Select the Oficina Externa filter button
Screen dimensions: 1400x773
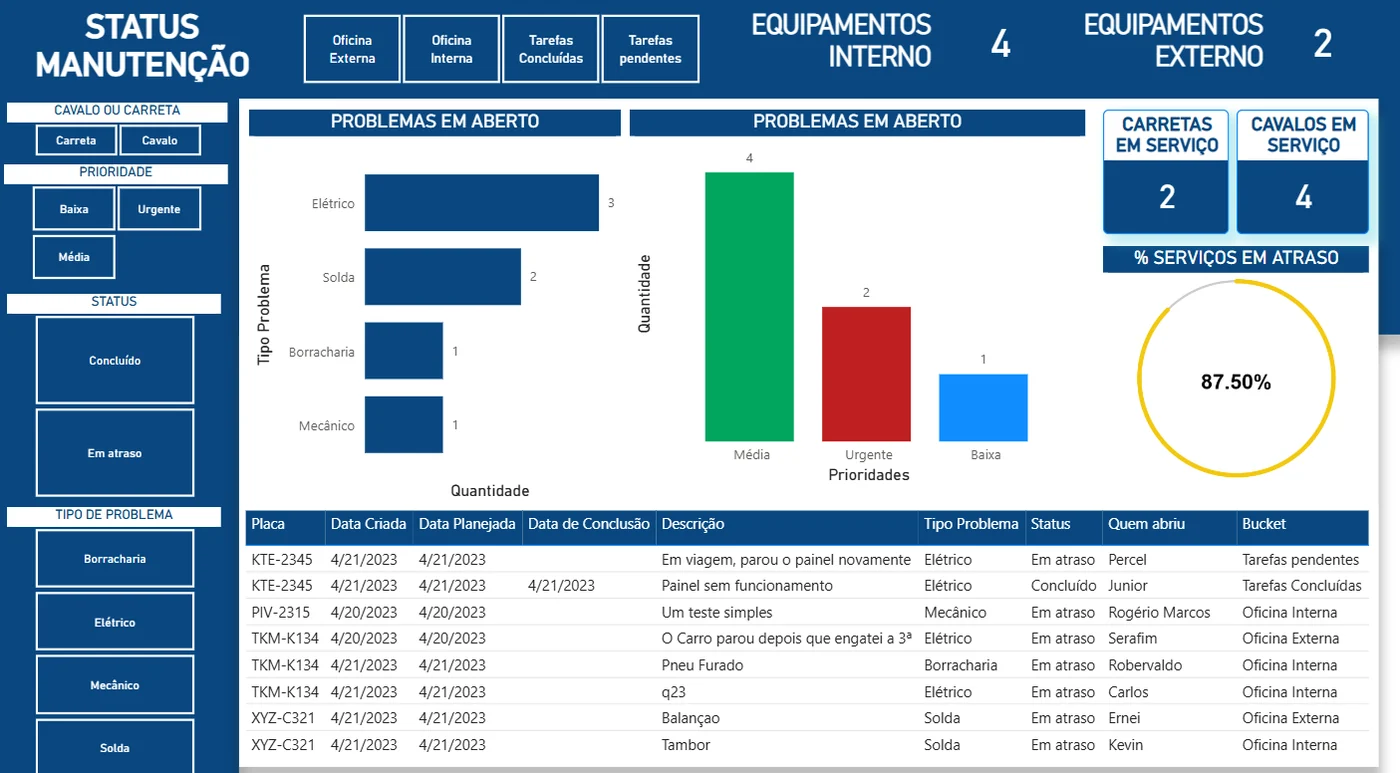[x=352, y=49]
